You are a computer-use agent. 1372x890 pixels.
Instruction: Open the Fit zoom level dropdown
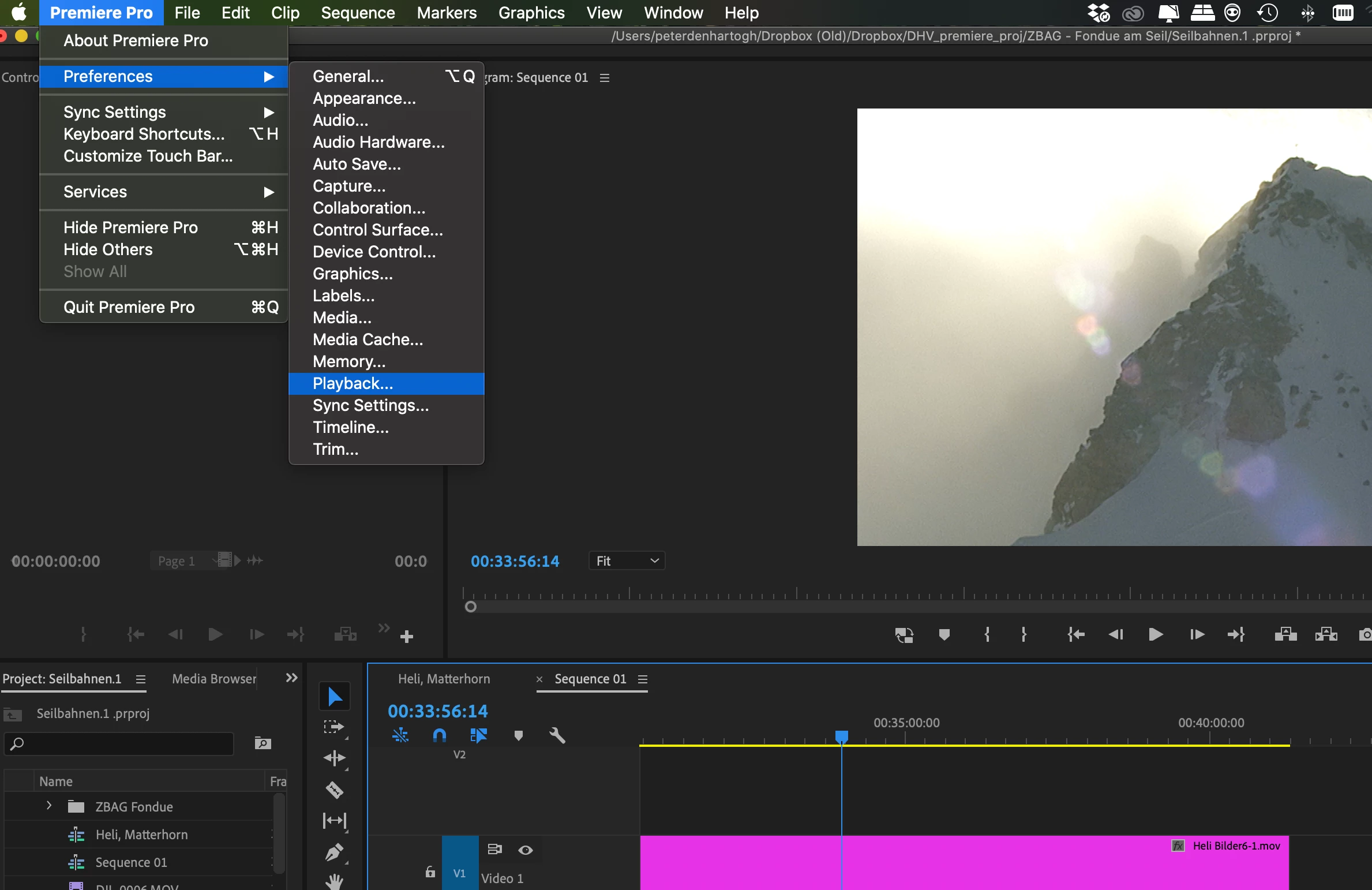[627, 561]
